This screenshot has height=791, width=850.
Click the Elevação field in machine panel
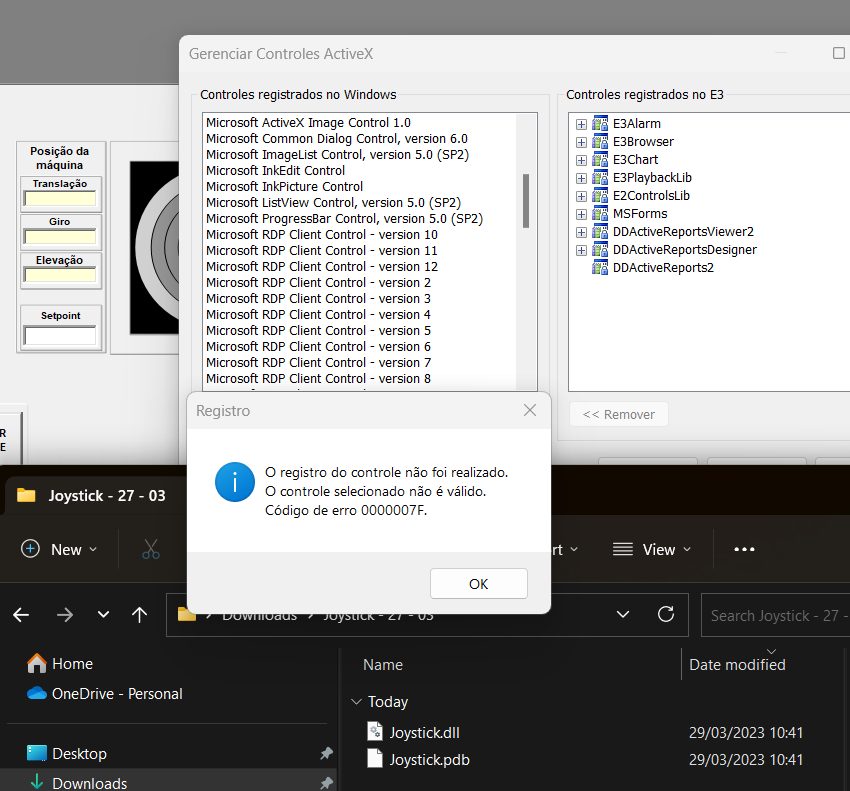tap(60, 275)
